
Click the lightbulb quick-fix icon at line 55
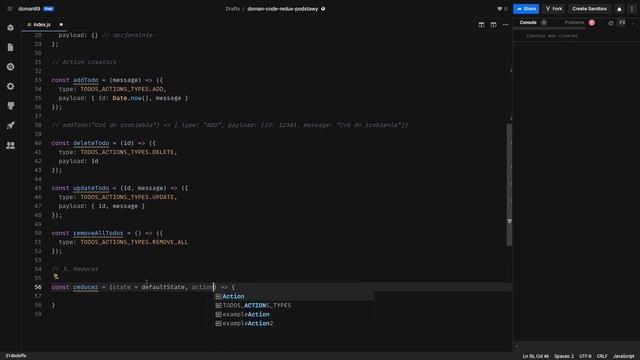(56, 276)
